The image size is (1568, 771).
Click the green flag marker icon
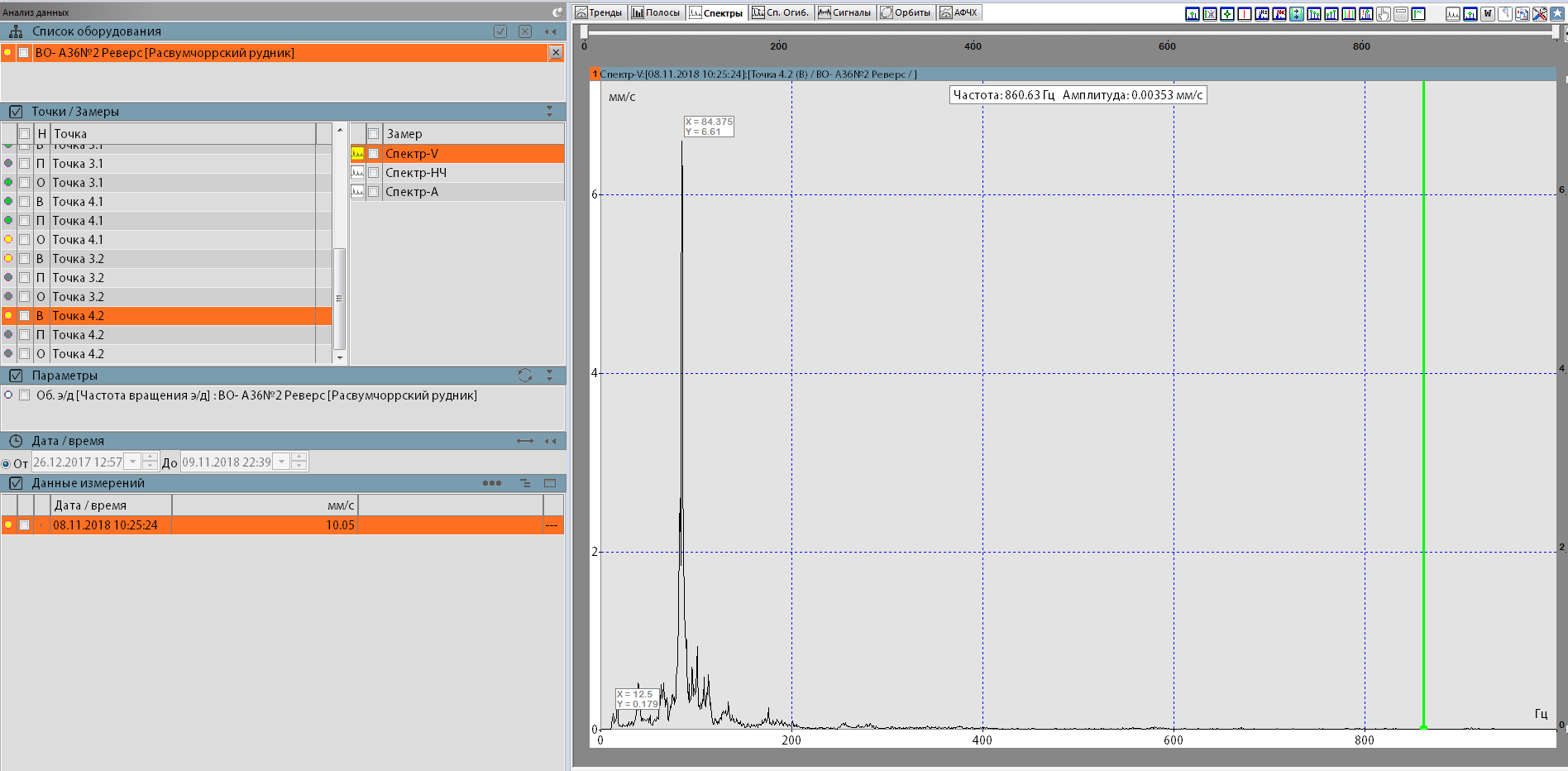tap(1418, 14)
